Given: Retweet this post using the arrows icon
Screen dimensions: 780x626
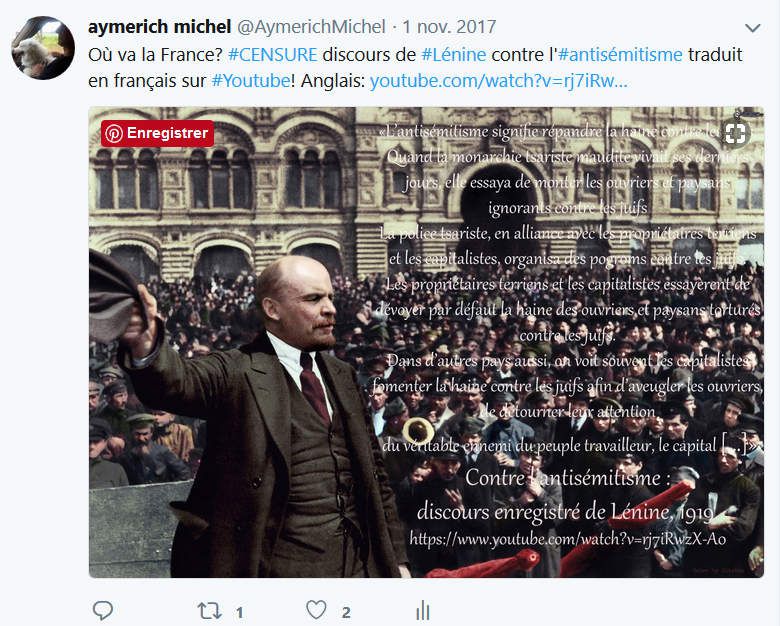Looking at the screenshot, I should 209,611.
